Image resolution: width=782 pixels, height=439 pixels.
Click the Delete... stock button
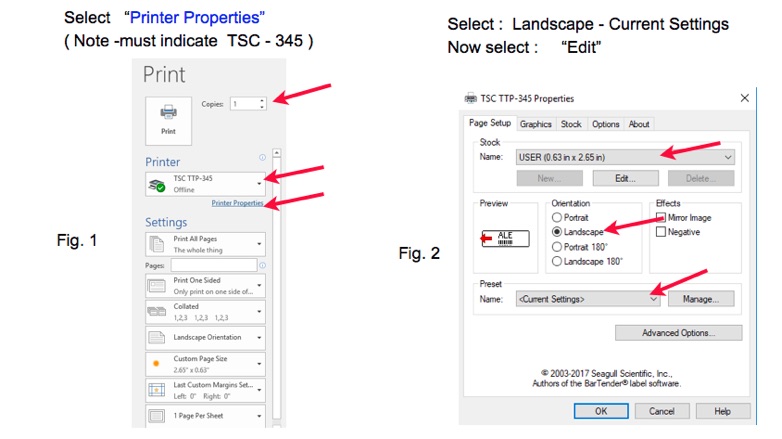(701, 179)
